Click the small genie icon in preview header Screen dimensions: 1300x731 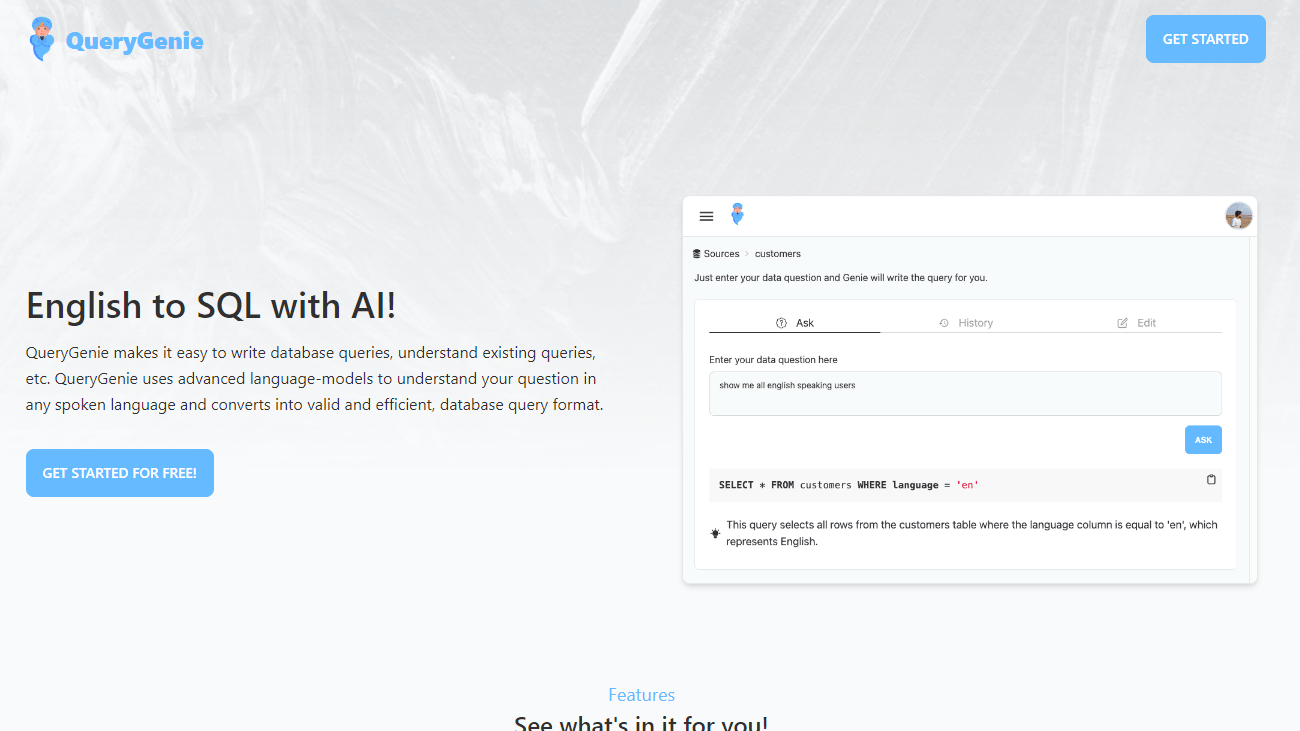pos(737,214)
